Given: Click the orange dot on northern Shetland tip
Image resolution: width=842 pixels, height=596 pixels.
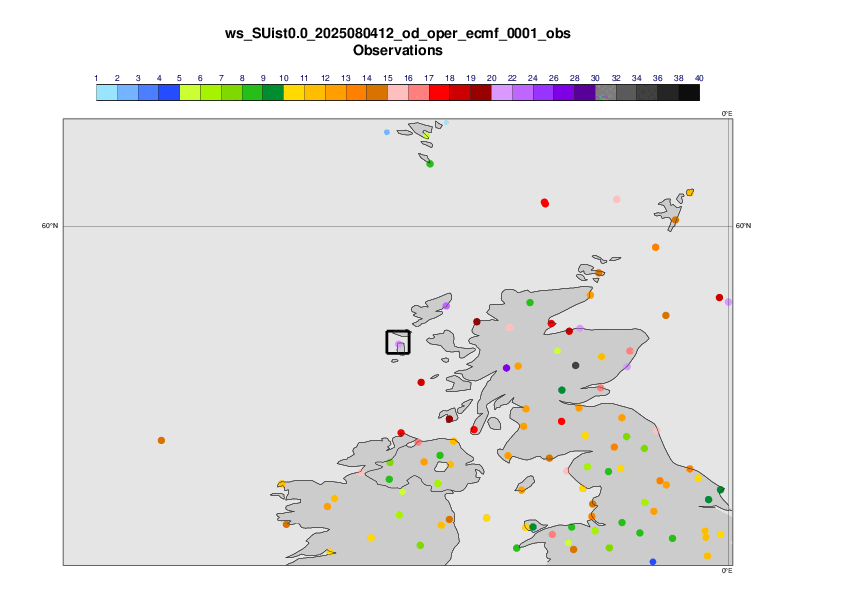Looking at the screenshot, I should 690,192.
